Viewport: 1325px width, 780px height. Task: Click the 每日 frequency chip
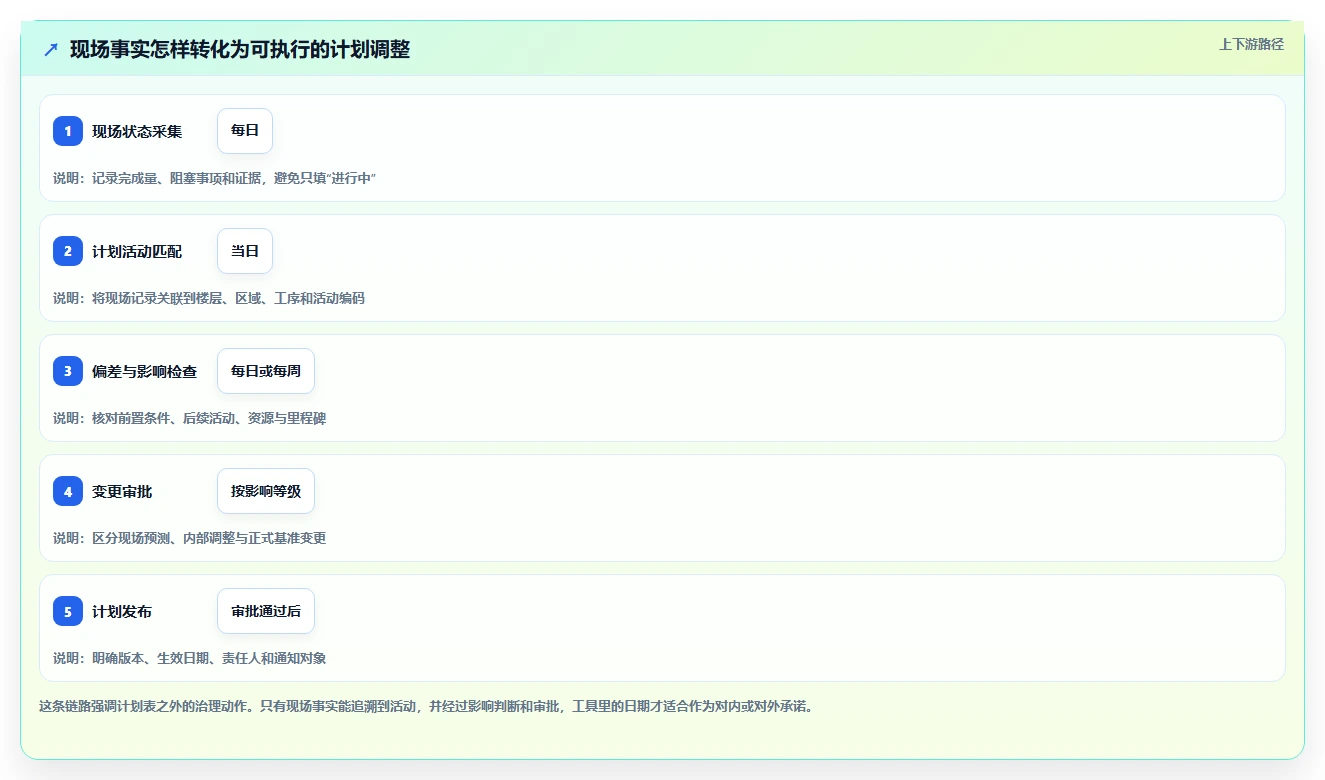(x=245, y=131)
